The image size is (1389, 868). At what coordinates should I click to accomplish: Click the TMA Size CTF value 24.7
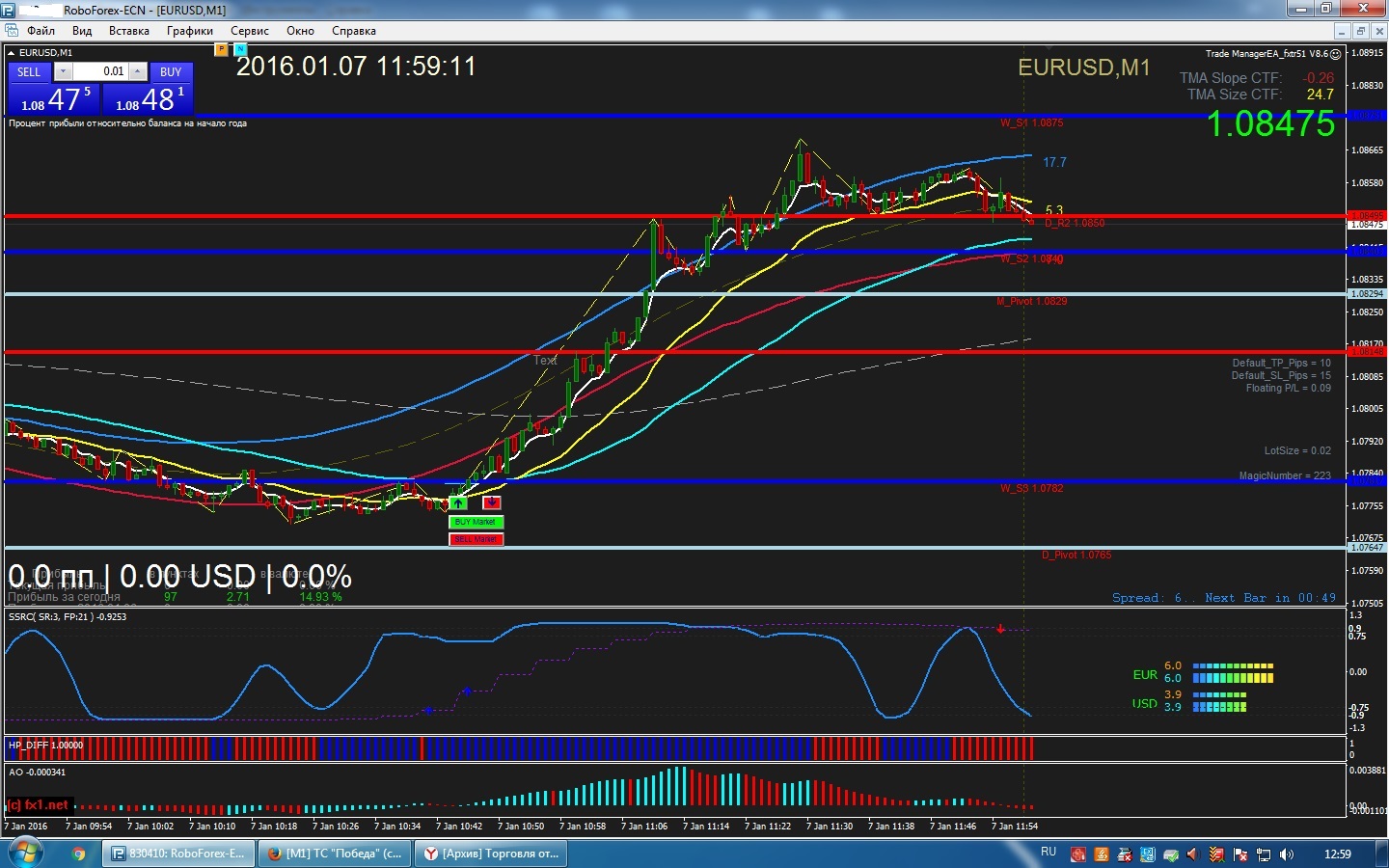(x=1320, y=95)
